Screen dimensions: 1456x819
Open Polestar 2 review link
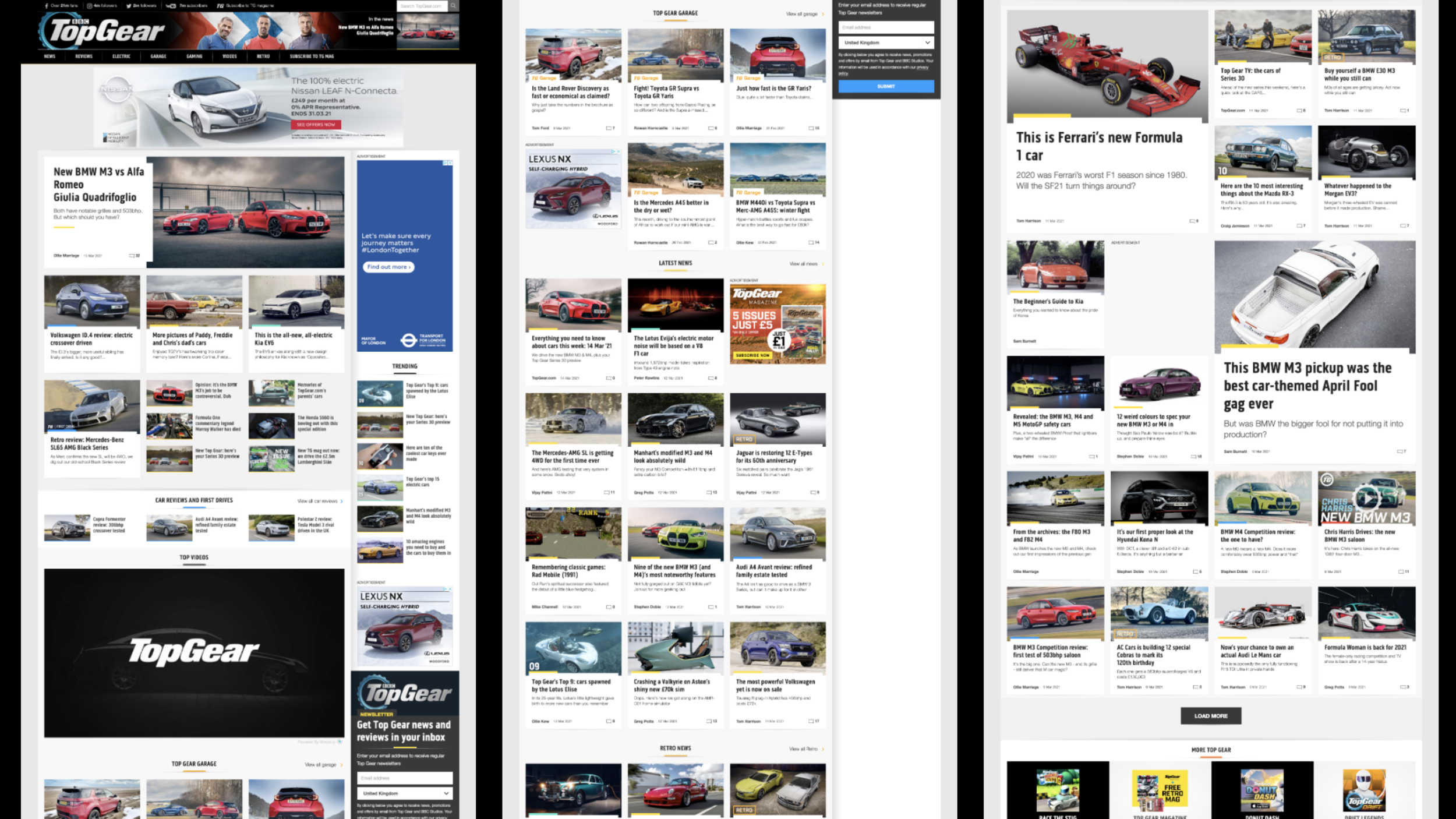tap(315, 525)
